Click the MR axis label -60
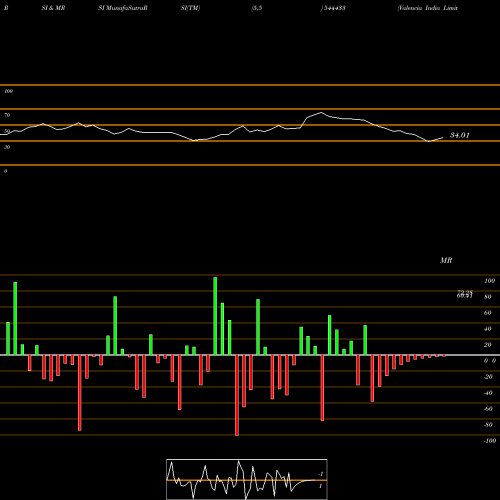The image size is (500, 500). pos(488,409)
